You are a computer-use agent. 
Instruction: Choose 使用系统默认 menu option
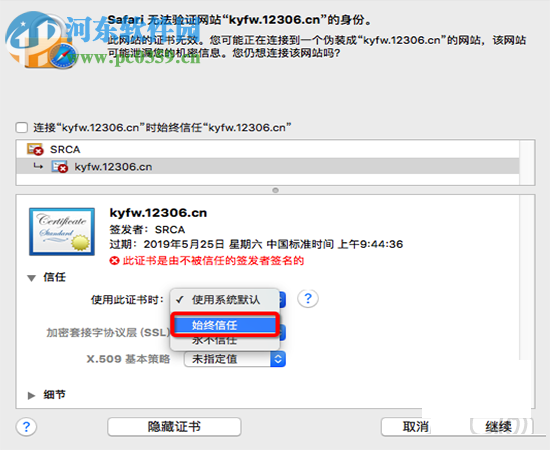tap(225, 300)
